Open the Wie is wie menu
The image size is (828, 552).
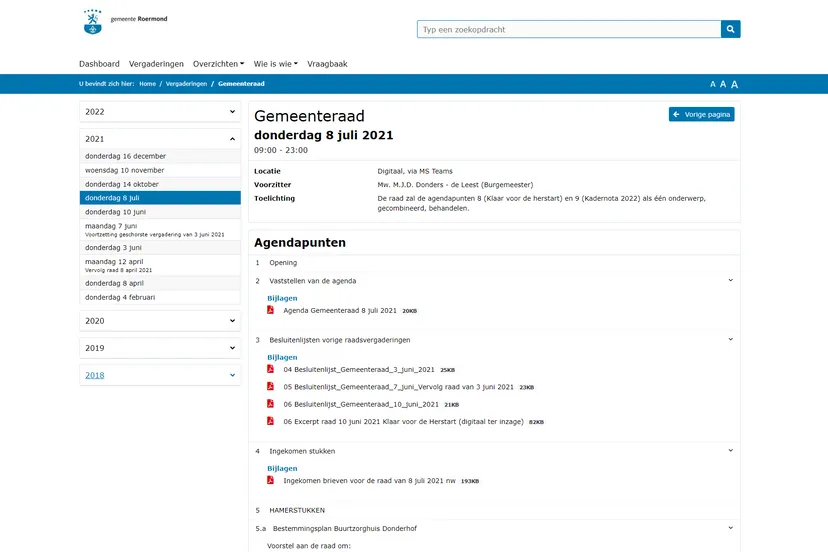(275, 64)
